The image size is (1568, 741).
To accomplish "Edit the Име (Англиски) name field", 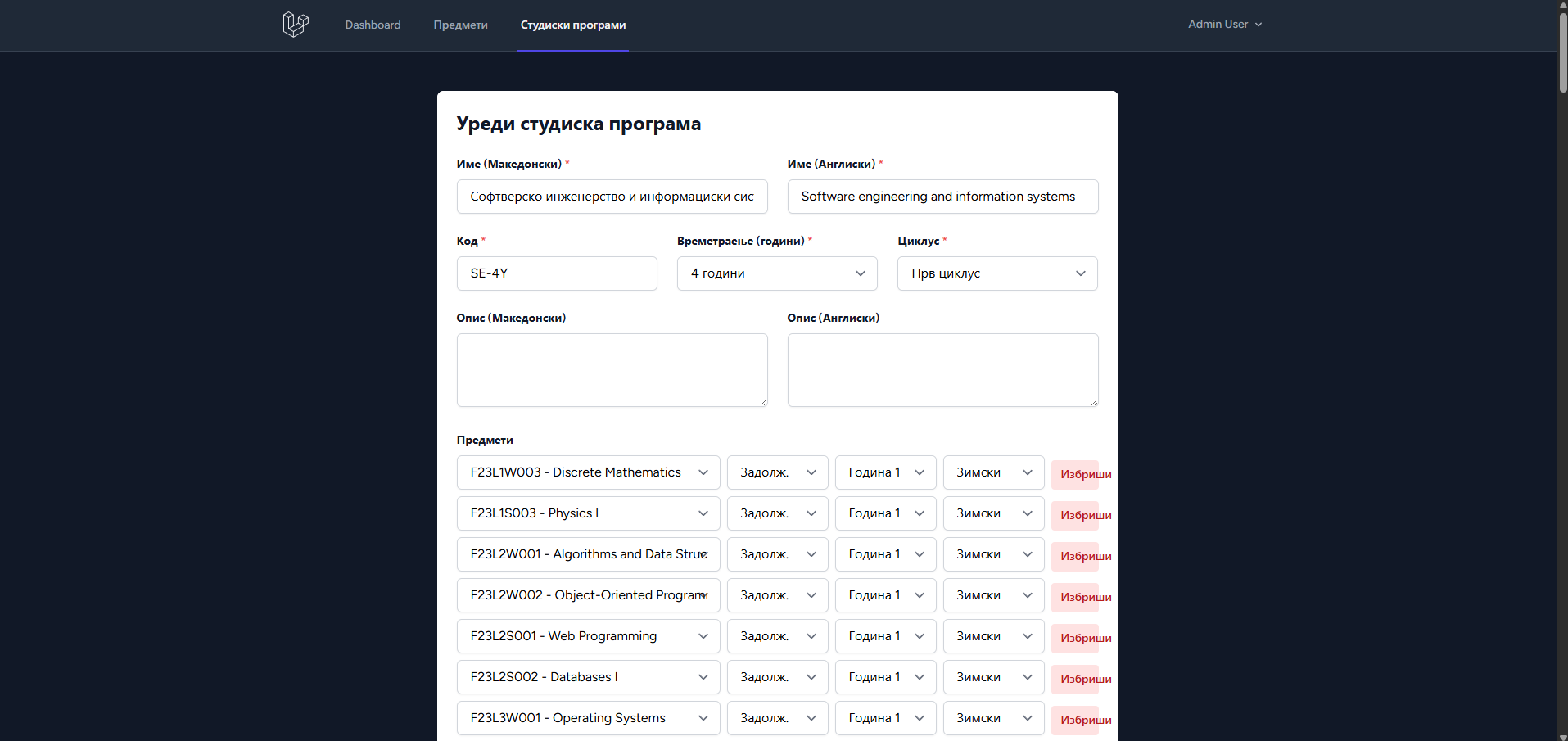I will point(942,197).
